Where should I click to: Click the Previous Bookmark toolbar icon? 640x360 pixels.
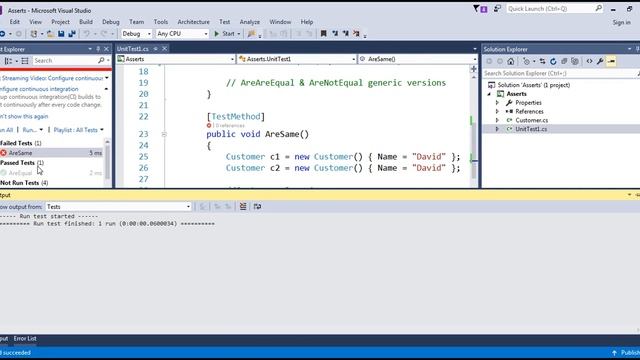[x=335, y=34]
